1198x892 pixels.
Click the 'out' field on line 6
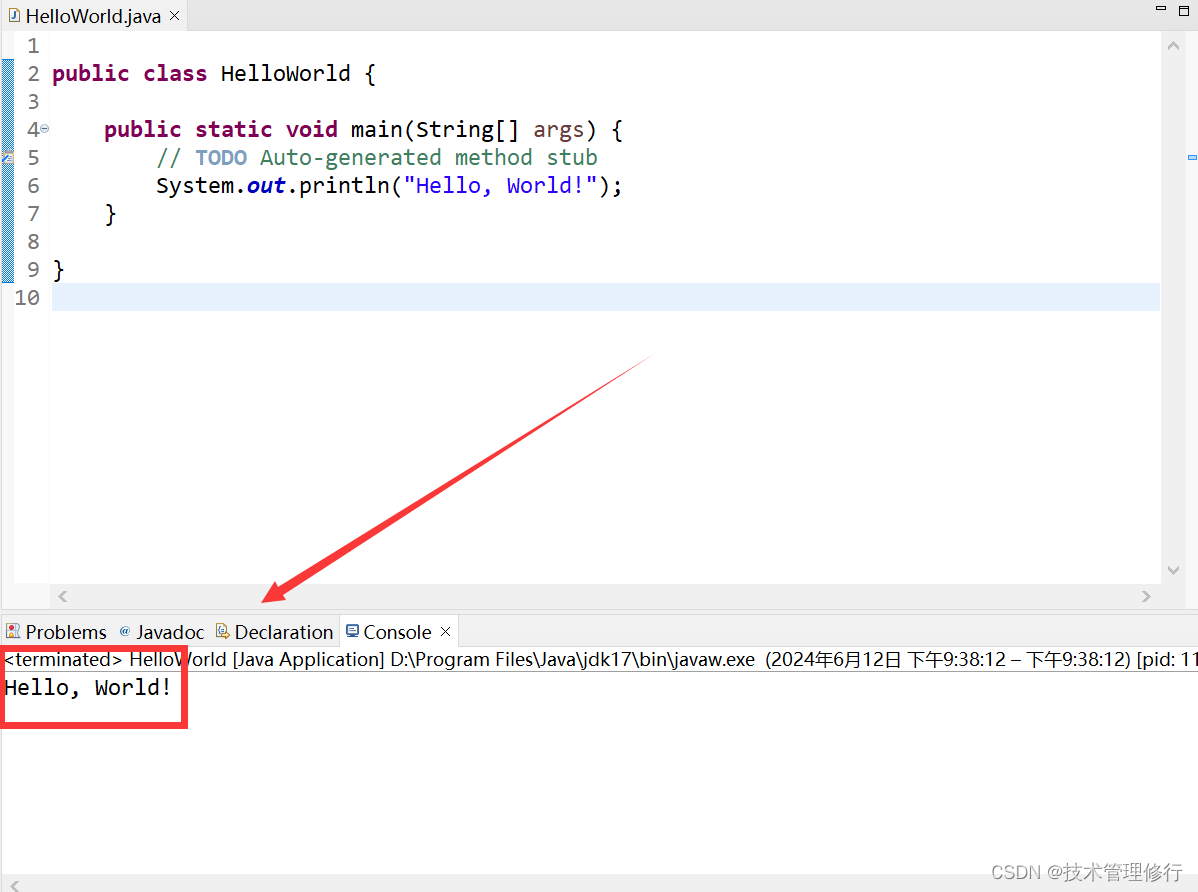pyautogui.click(x=266, y=186)
